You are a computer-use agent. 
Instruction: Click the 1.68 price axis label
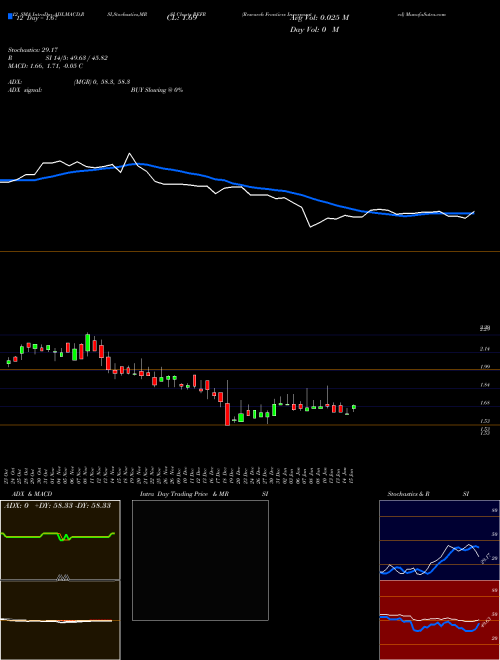485,403
